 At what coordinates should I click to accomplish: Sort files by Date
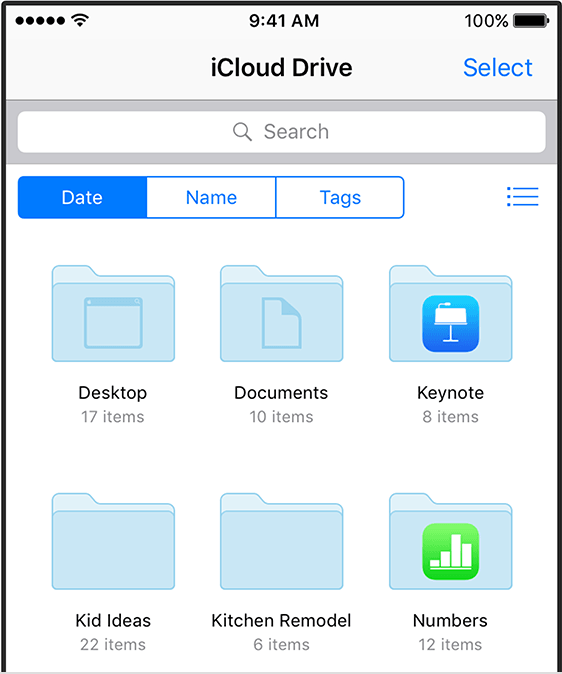pos(82,197)
